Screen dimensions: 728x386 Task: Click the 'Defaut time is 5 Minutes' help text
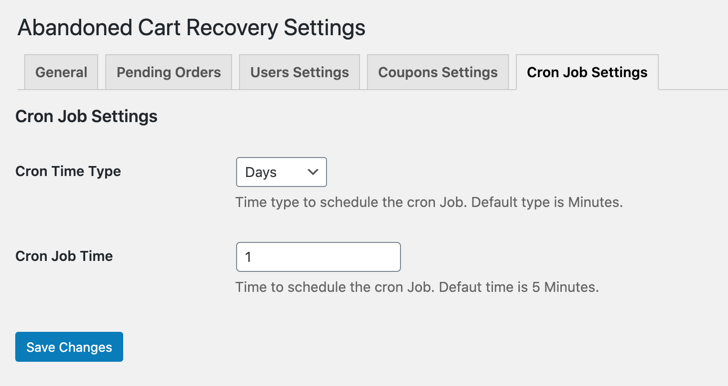tap(519, 287)
